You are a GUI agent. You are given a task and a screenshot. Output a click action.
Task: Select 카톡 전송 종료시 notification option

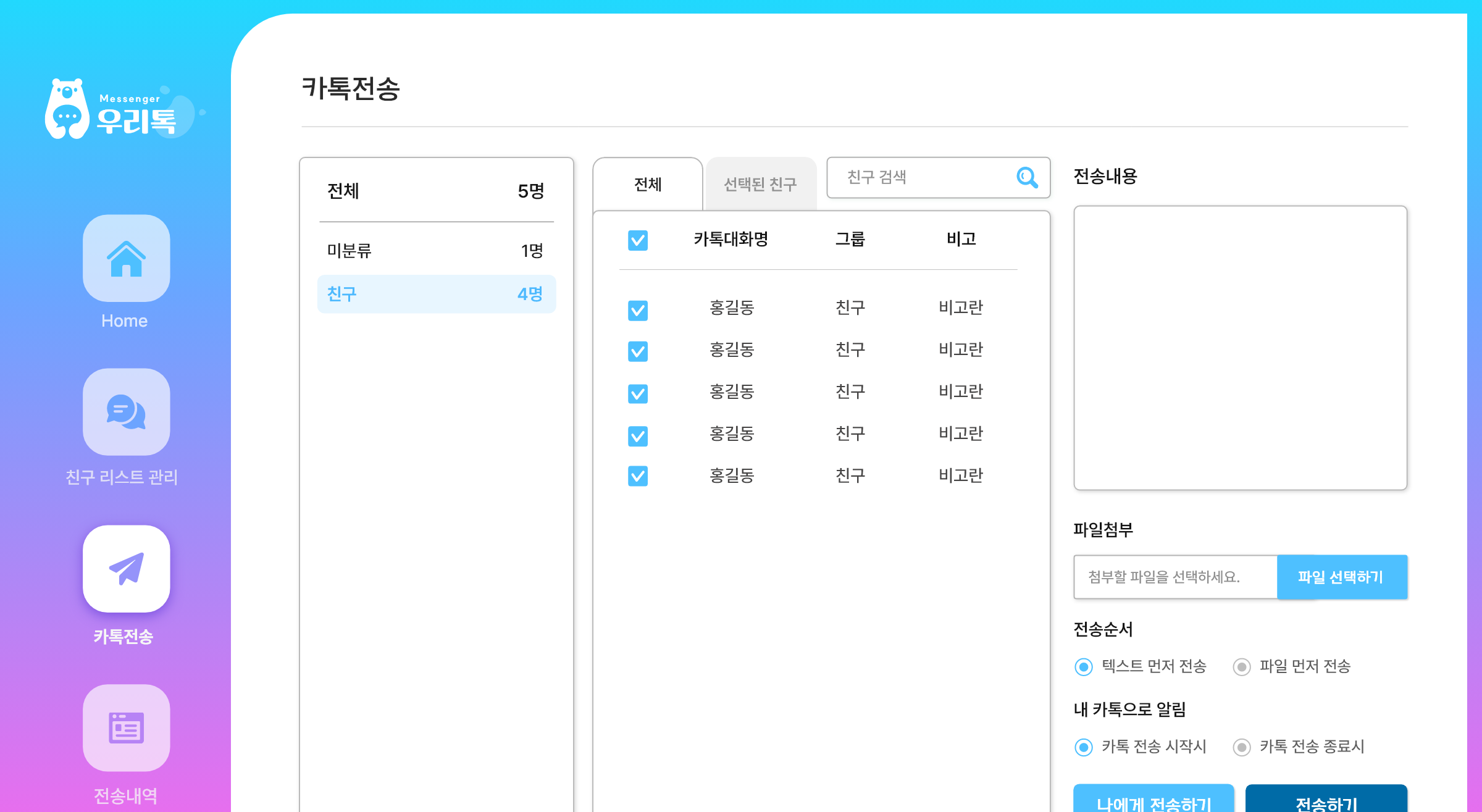[x=1241, y=747]
